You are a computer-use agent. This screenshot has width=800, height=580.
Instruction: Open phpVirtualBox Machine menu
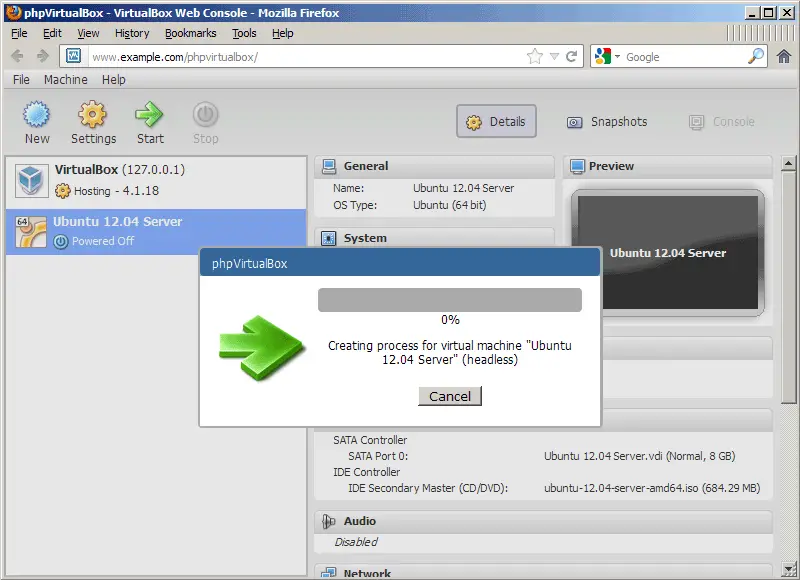click(x=65, y=80)
